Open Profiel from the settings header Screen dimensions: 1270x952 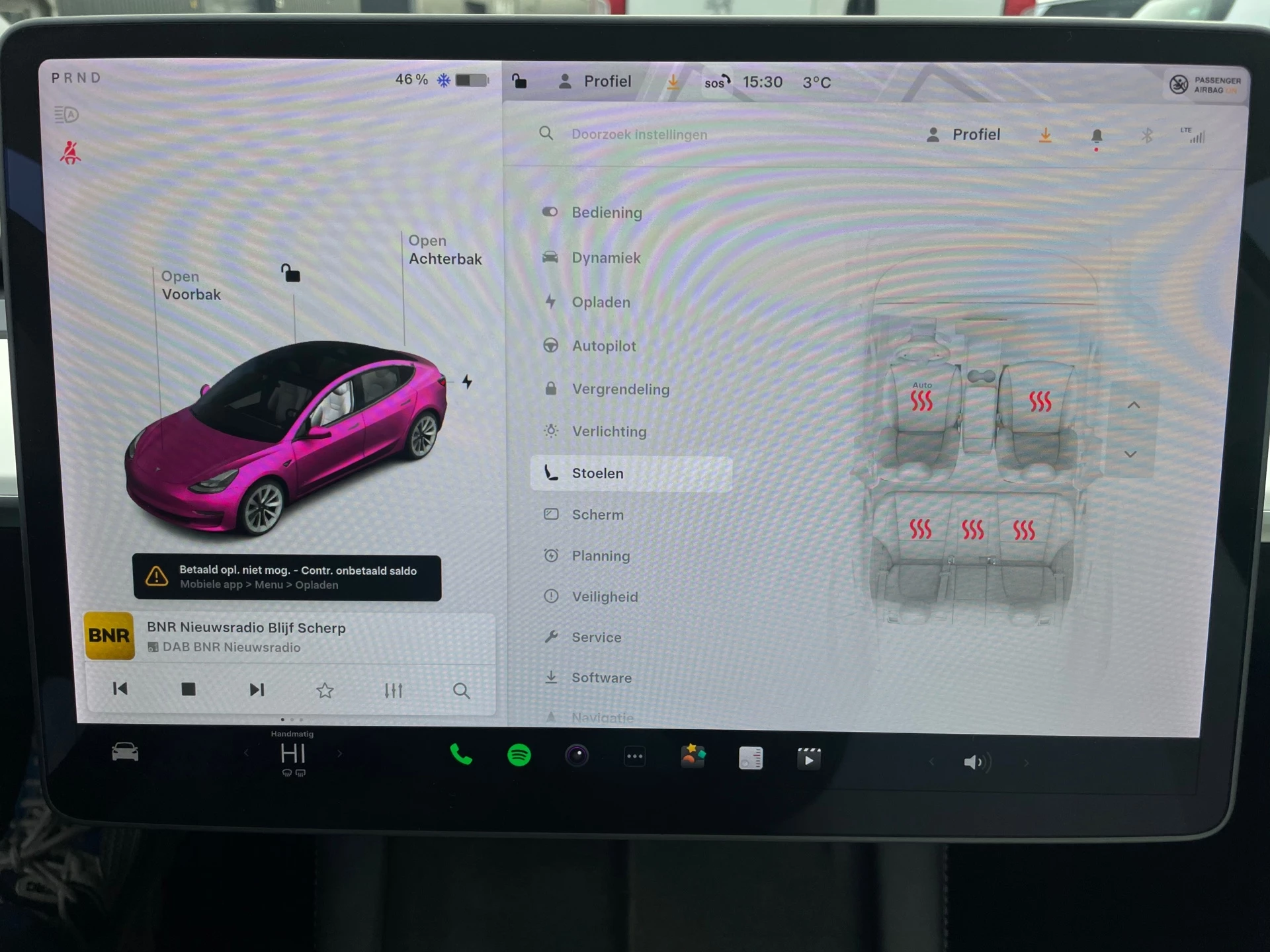(x=964, y=135)
